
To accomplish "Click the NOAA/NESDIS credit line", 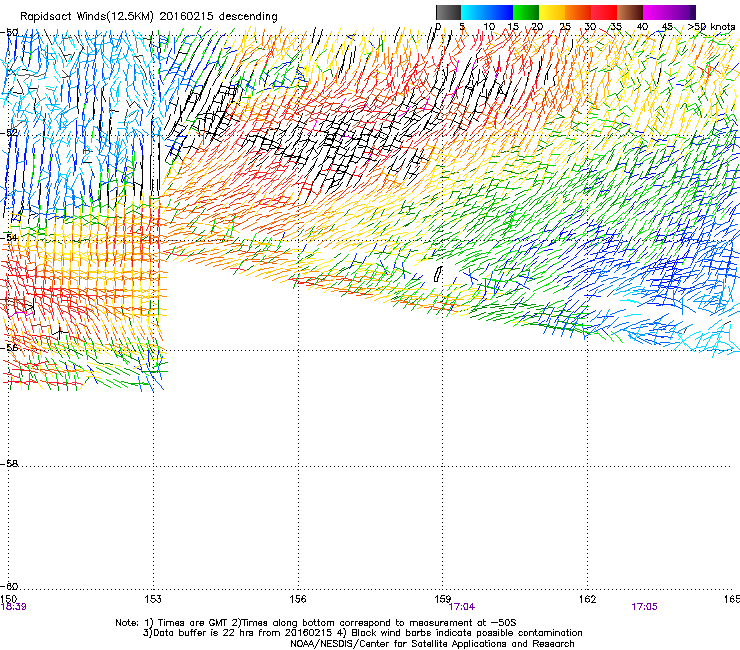I will [x=432, y=644].
